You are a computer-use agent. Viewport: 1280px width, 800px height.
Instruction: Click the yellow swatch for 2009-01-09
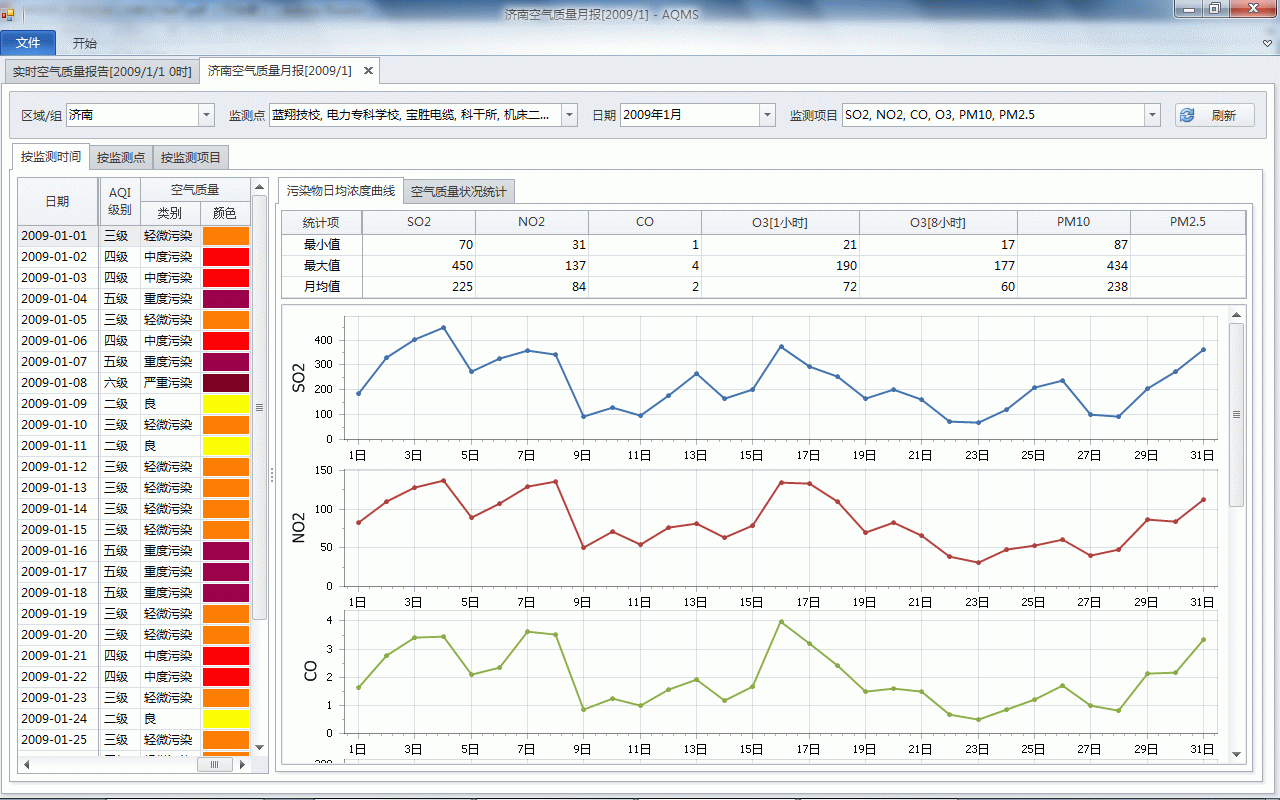tap(225, 404)
